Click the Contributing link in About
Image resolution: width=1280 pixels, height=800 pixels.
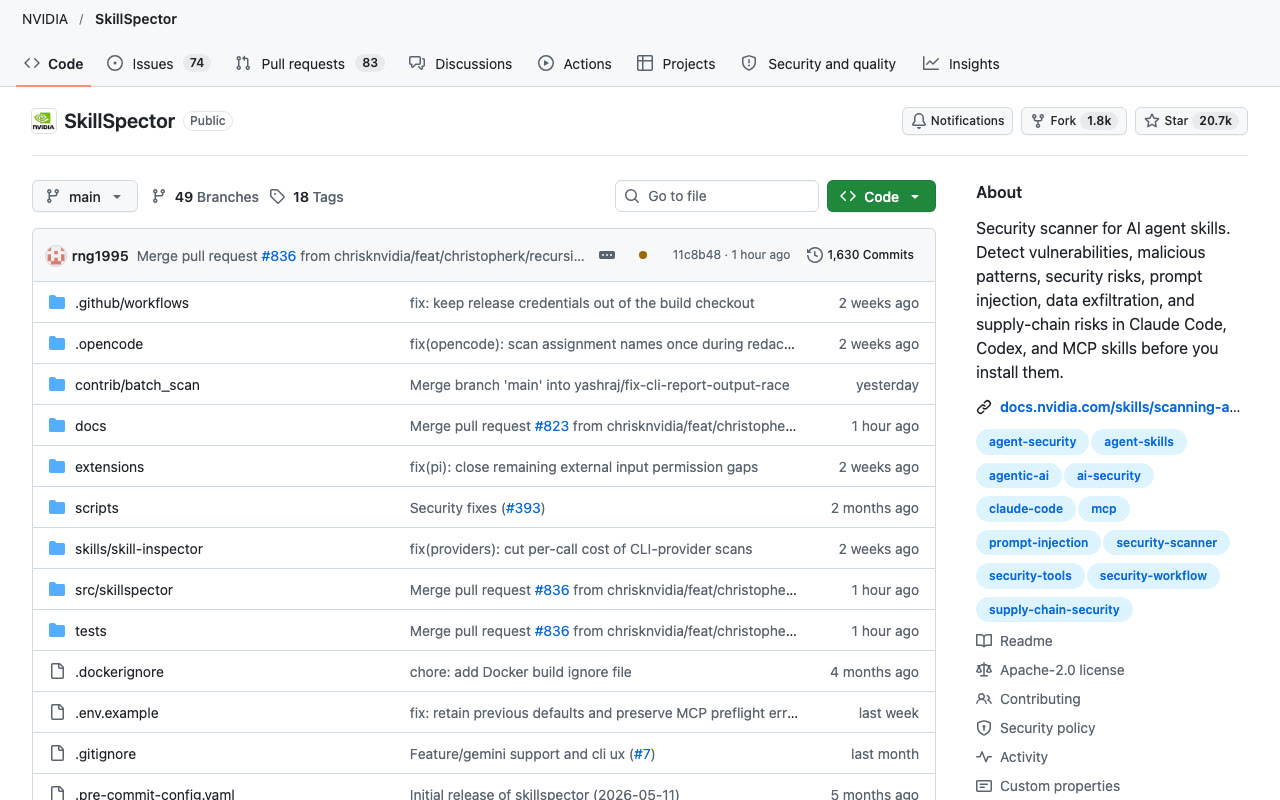(x=1040, y=699)
